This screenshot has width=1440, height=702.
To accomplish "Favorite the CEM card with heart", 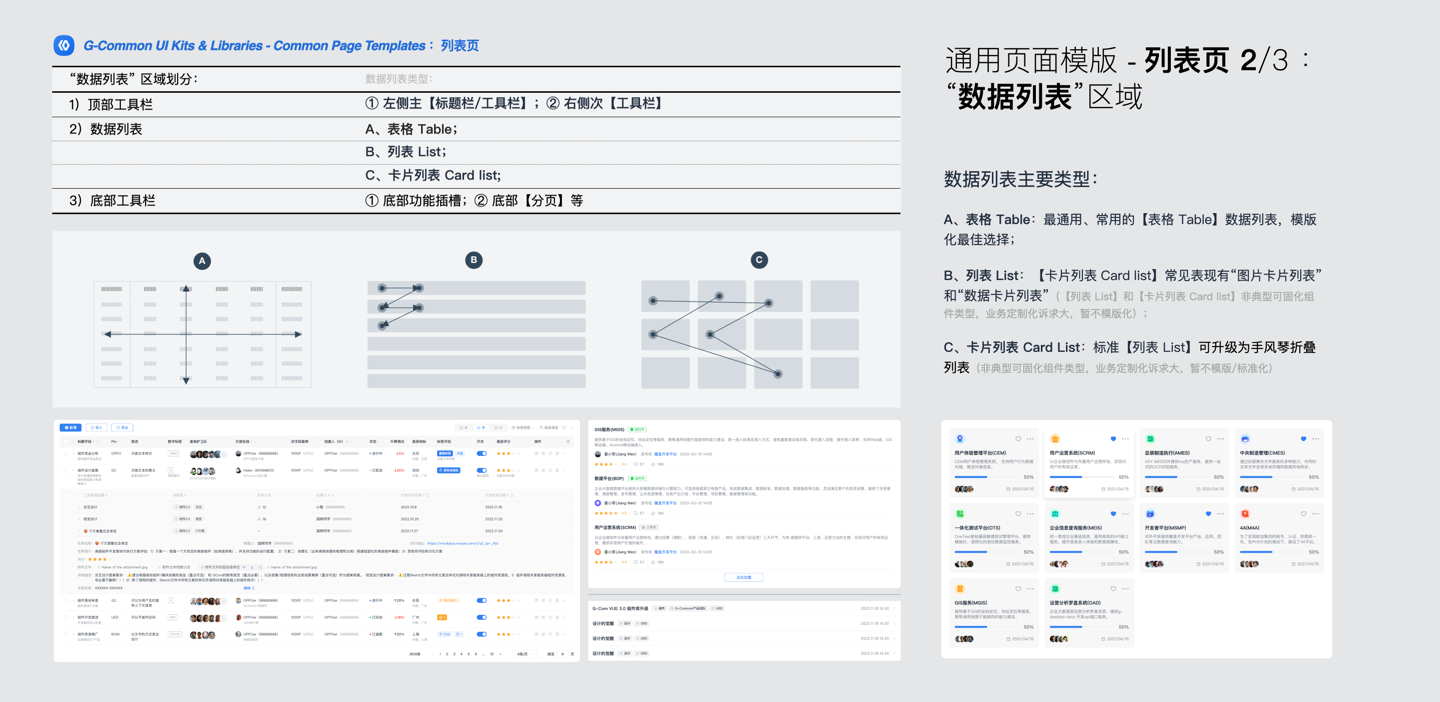I will click(x=1018, y=439).
